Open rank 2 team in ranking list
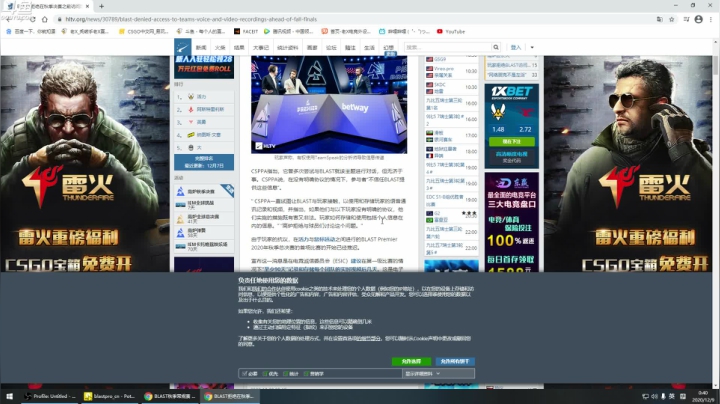 [x=204, y=109]
